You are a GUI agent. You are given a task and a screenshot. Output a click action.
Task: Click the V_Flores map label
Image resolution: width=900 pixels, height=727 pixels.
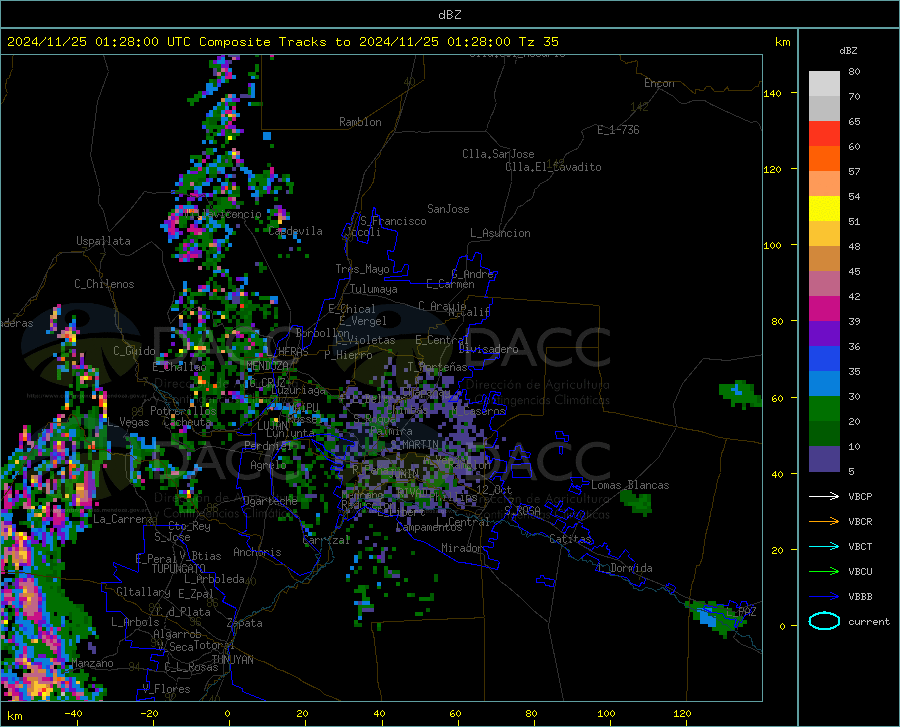coord(166,689)
